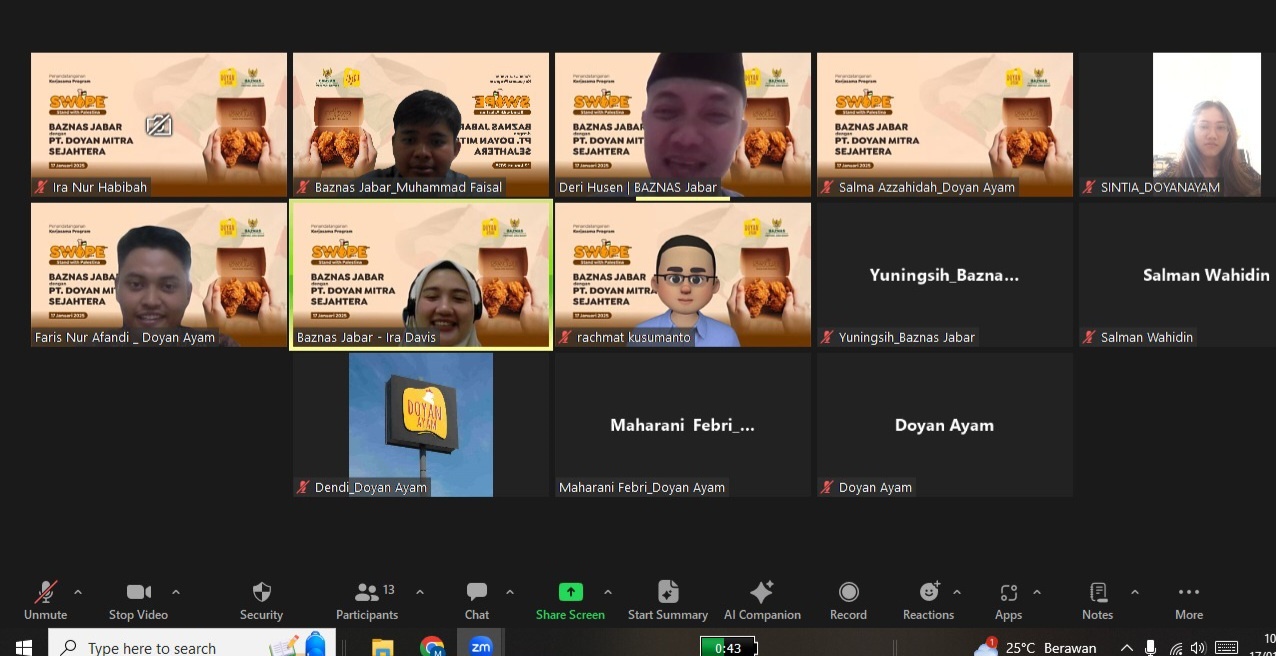The height and width of the screenshot is (656, 1276).
Task: Show hidden icons in the system tray
Action: (x=1127, y=648)
